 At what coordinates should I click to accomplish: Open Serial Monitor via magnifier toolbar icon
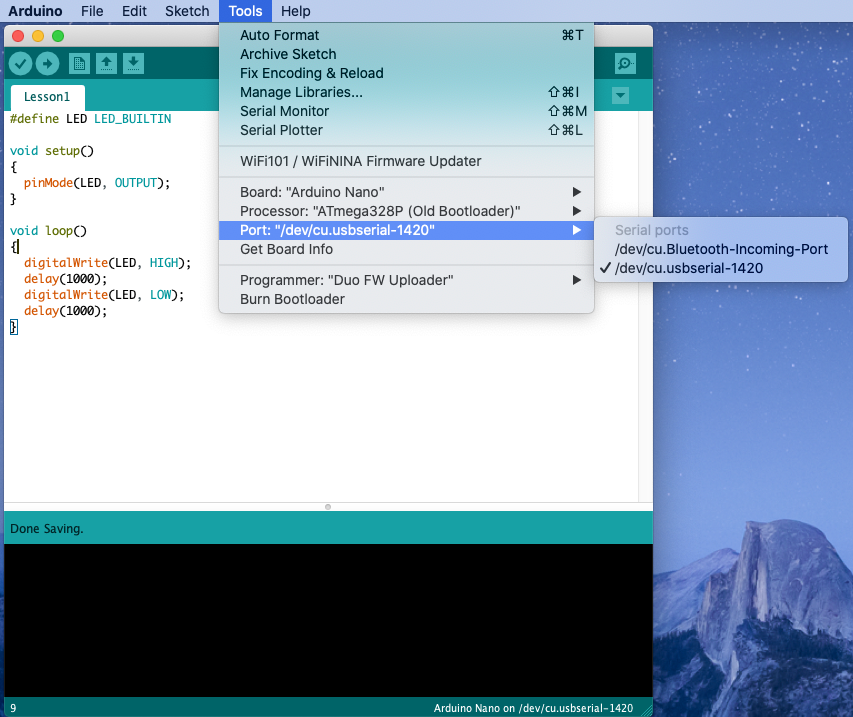[x=625, y=64]
